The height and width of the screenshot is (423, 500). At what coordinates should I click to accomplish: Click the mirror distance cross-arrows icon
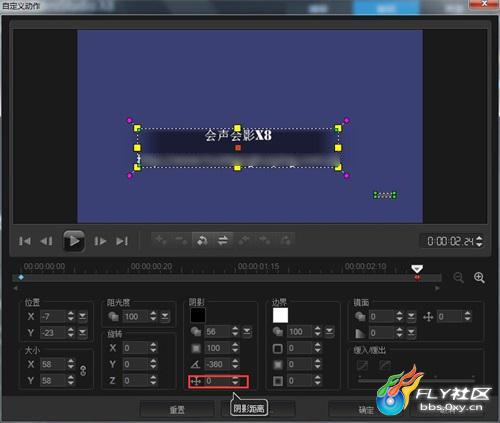[x=428, y=316]
